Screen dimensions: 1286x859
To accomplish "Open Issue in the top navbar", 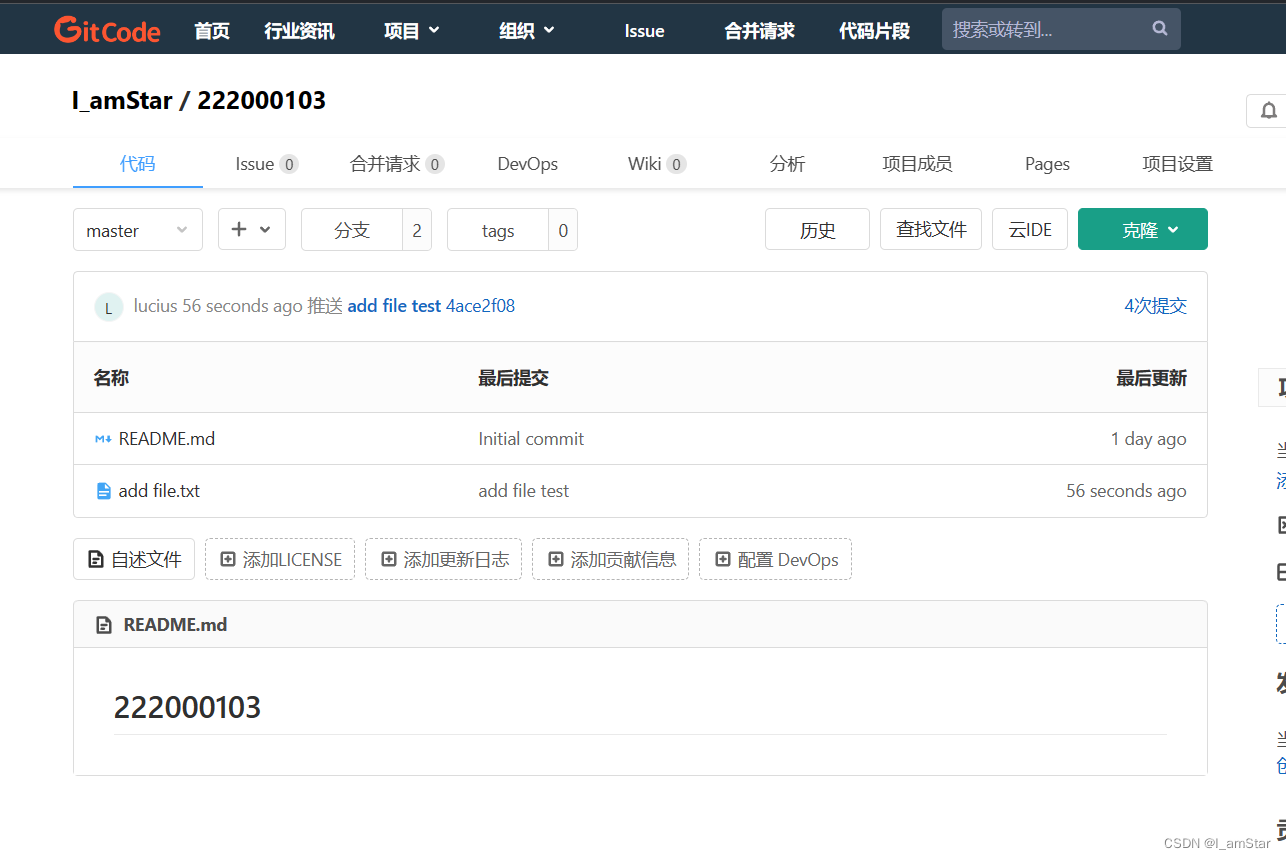I will coord(644,31).
